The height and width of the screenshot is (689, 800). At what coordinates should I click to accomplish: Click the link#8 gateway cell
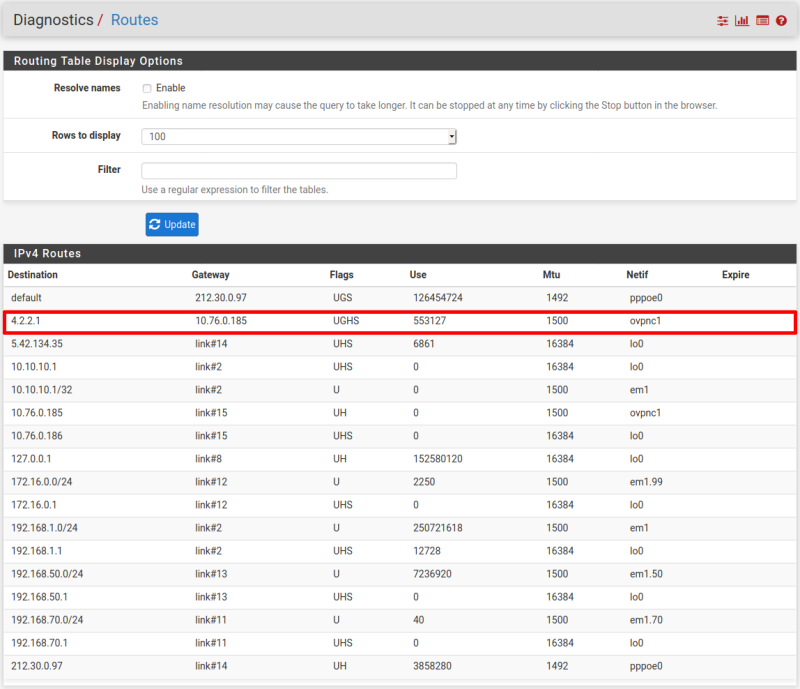coord(209,458)
